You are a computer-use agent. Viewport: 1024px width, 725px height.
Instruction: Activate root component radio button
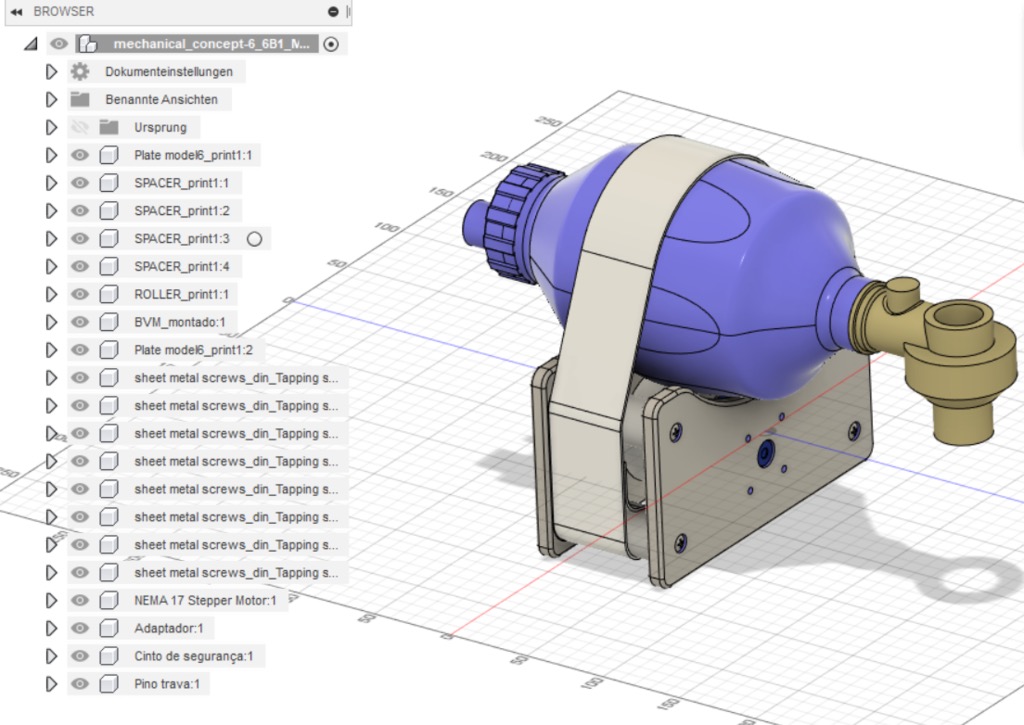coord(331,44)
